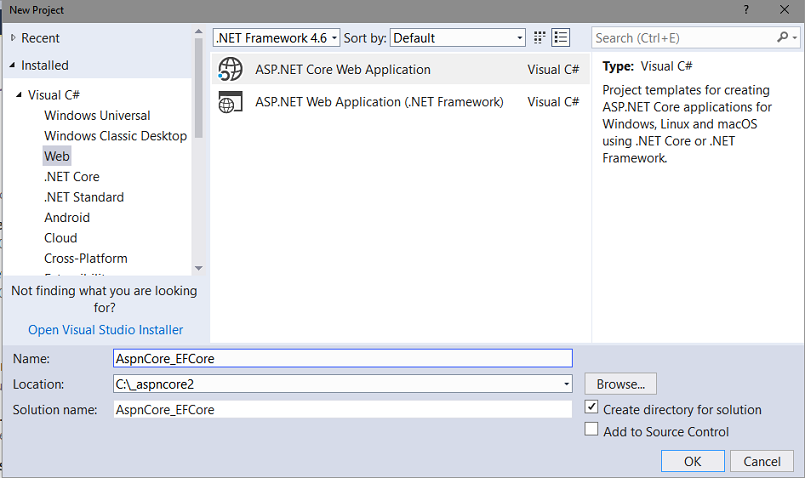Select the Cloud category
Image resolution: width=805 pixels, height=478 pixels.
pos(61,238)
